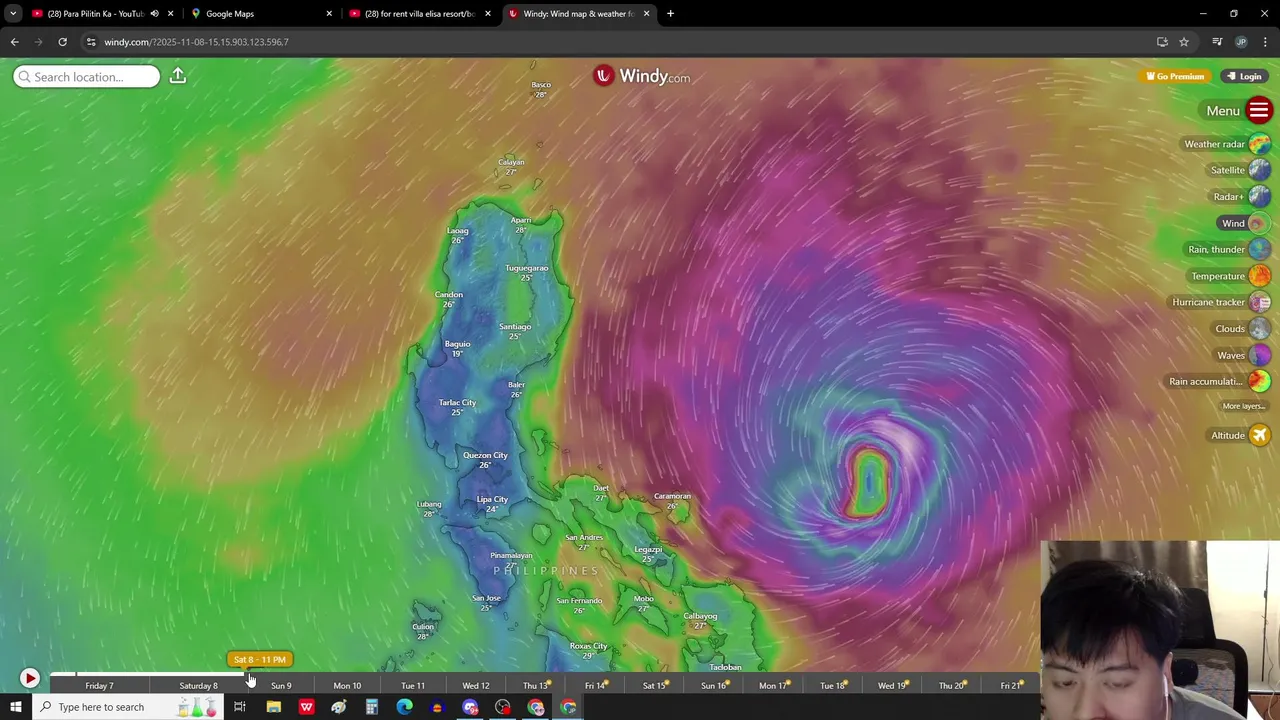Click the Sat 8 - 11 PM time marker
This screenshot has height=720, width=1280.
(x=260, y=660)
